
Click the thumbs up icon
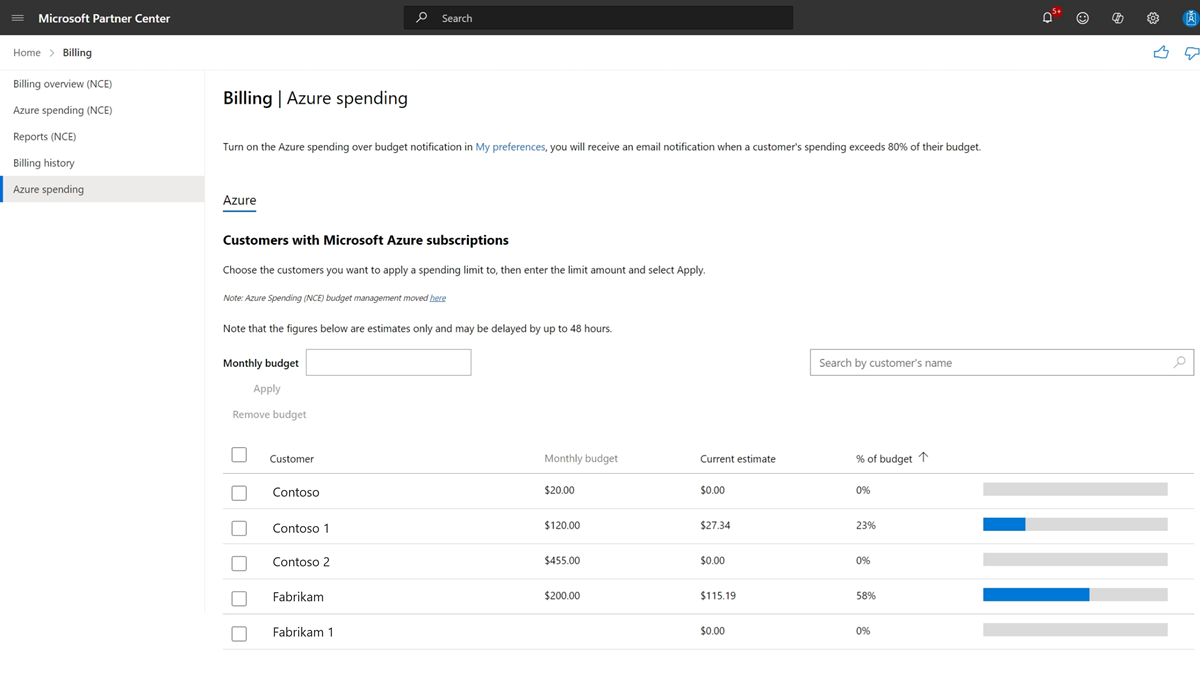[x=1160, y=53]
